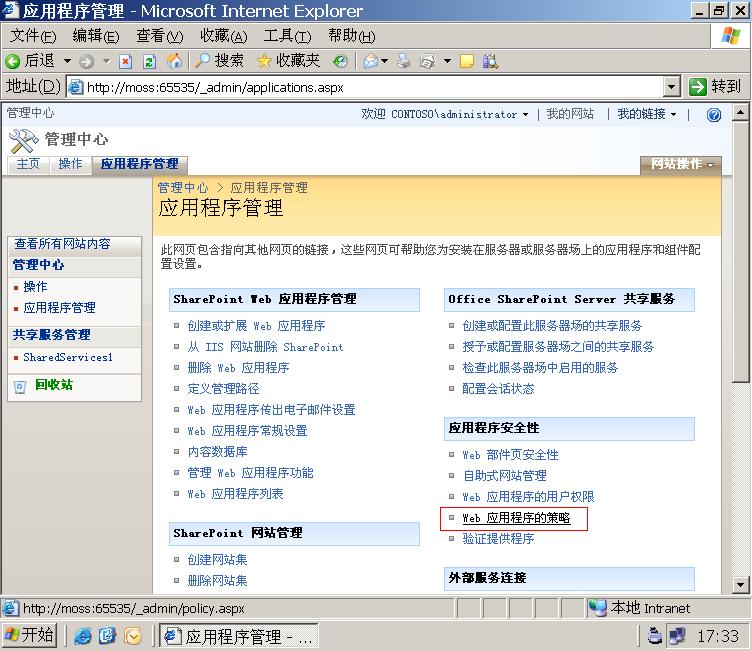Viewport: 752px width, 651px height.
Task: Click the blue Help question mark icon
Action: pyautogui.click(x=714, y=115)
